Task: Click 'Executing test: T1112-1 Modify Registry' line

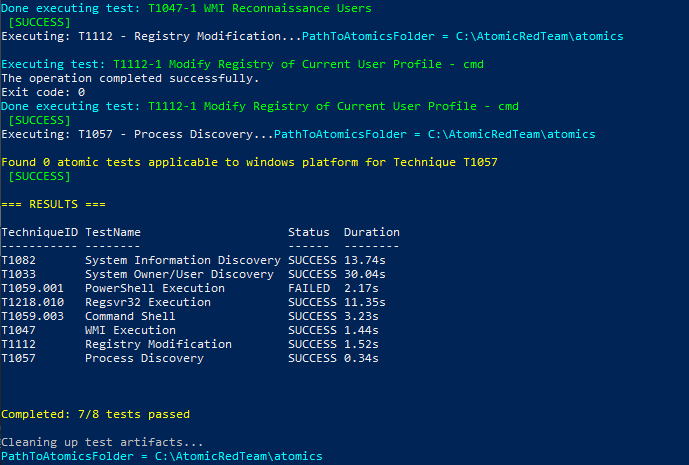Action: coord(243,64)
